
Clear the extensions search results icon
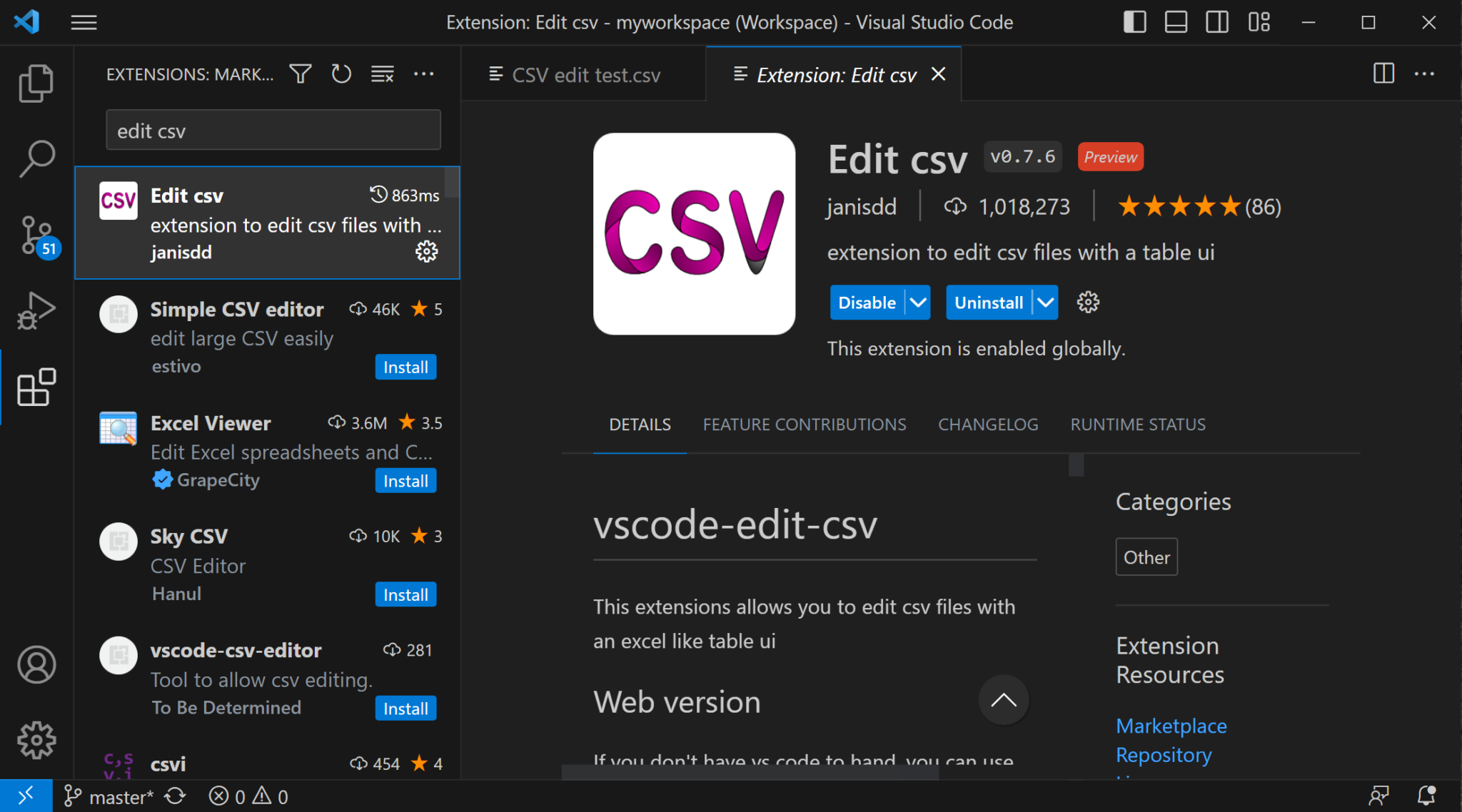click(x=382, y=73)
